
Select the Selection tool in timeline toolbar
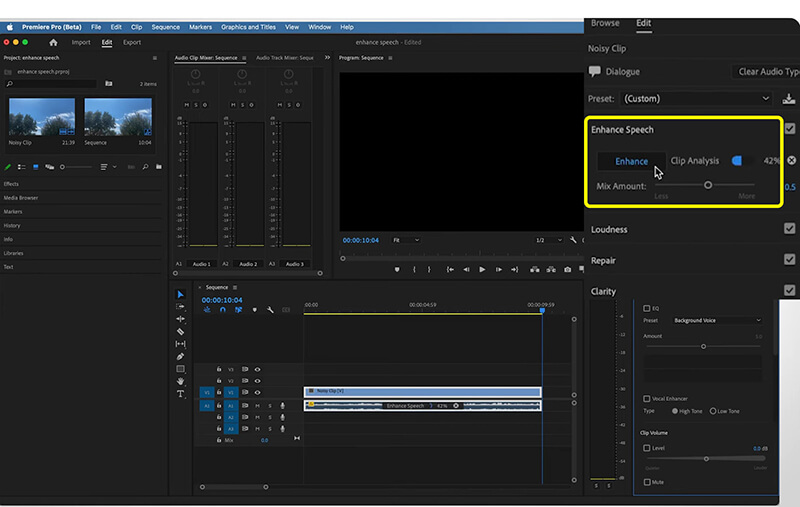coord(180,294)
